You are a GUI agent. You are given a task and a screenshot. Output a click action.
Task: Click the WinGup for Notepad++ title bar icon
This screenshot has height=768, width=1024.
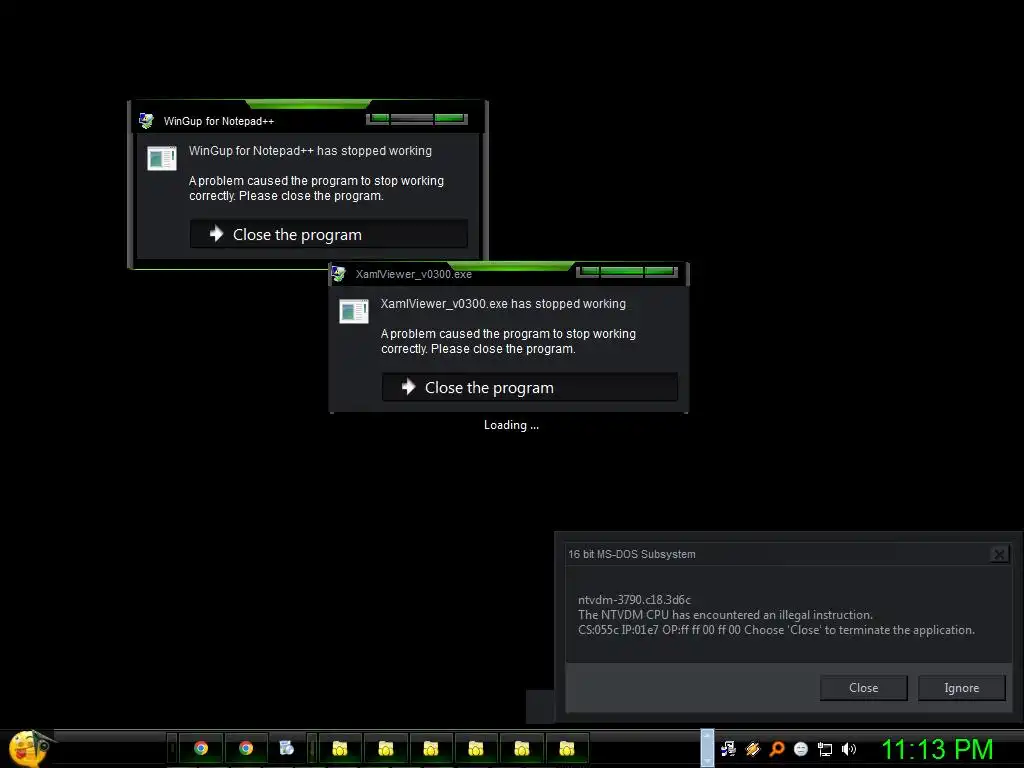(x=146, y=121)
